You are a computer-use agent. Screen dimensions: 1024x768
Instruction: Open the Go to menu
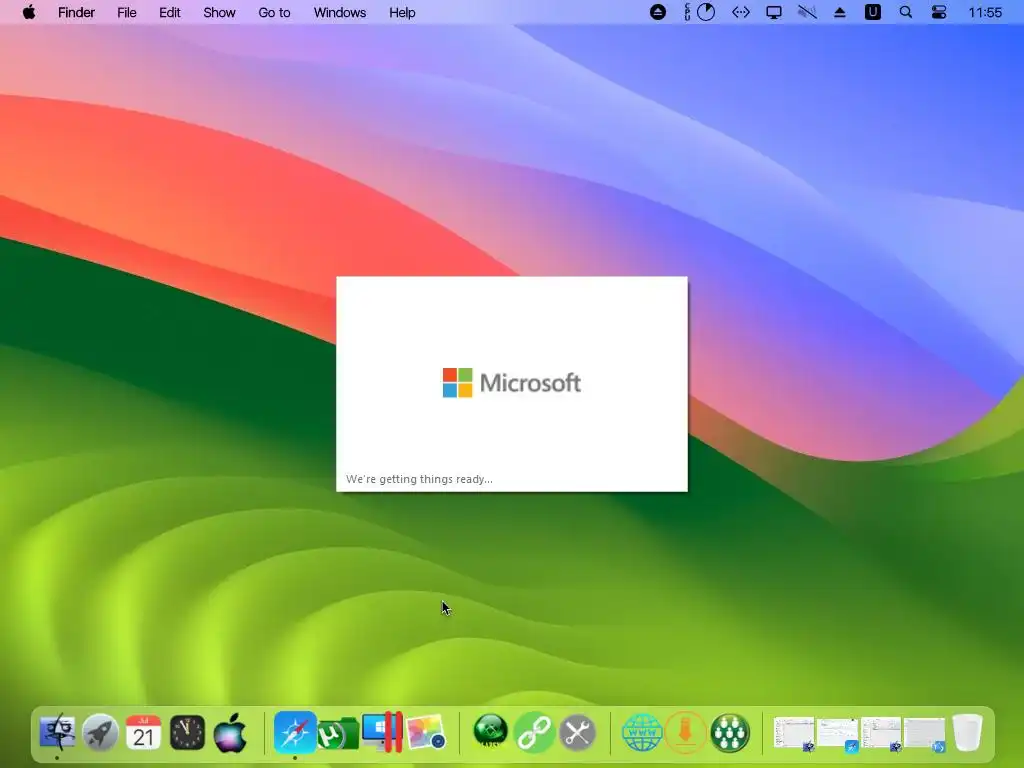point(274,12)
